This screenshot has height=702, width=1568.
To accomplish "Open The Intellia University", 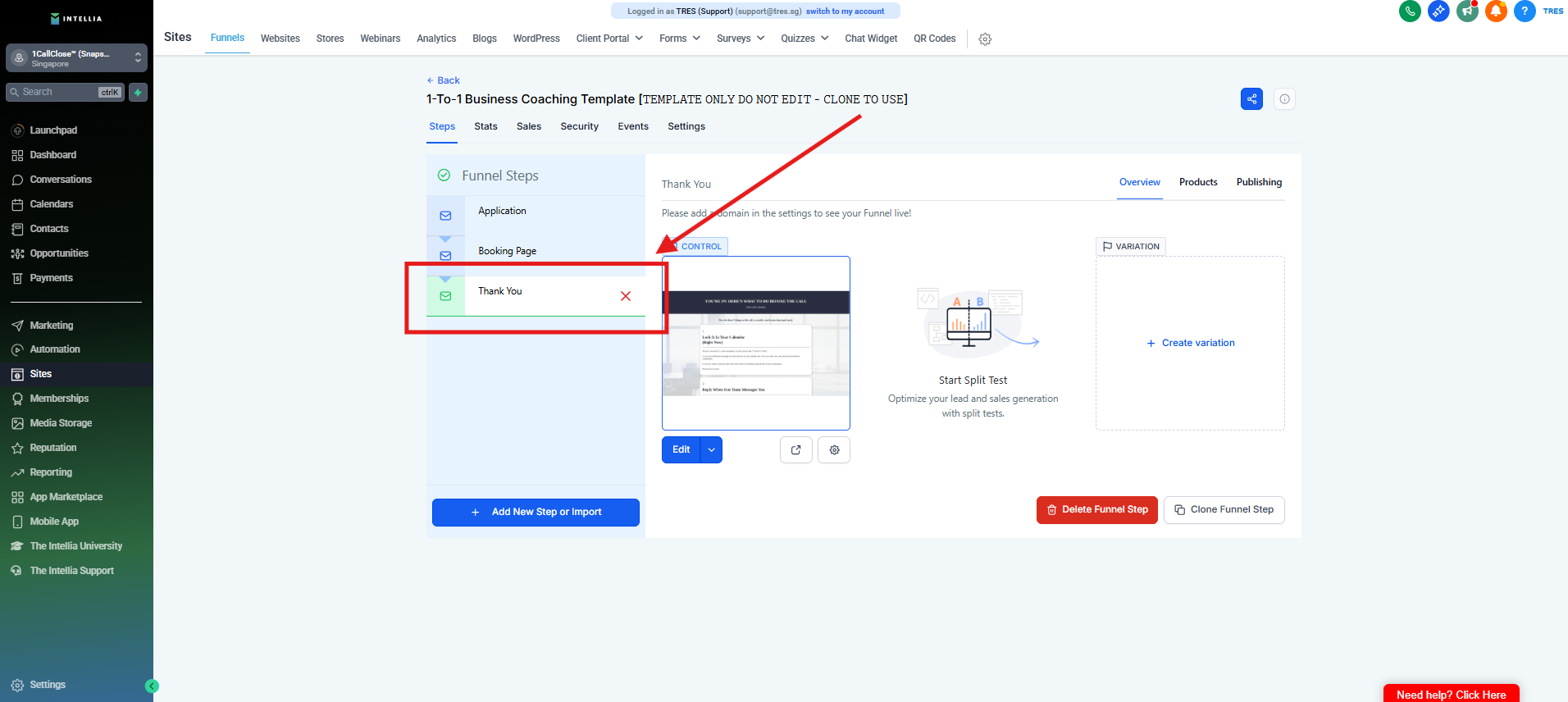I will pyautogui.click(x=76, y=546).
